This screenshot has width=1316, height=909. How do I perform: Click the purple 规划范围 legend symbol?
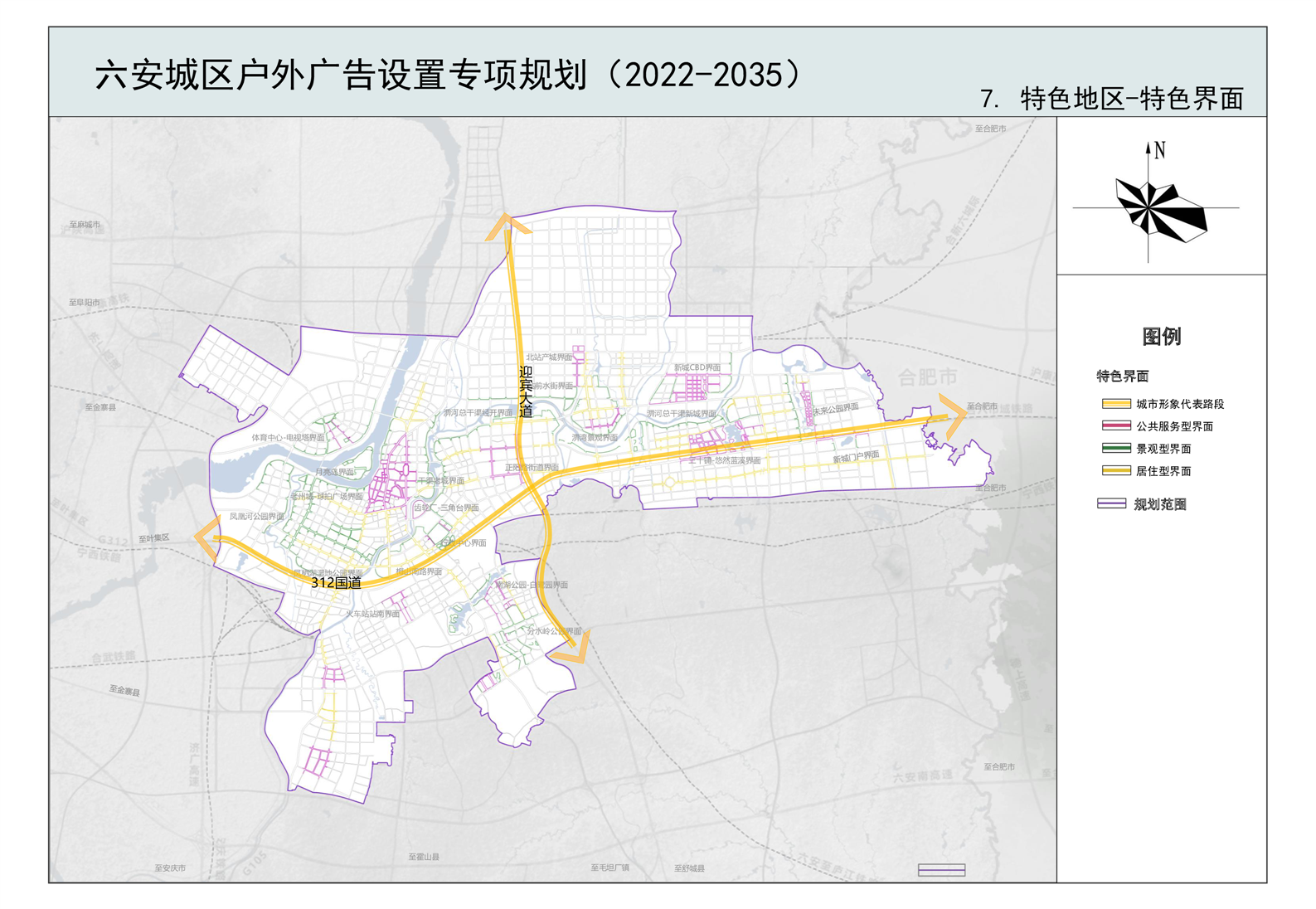click(x=1111, y=504)
